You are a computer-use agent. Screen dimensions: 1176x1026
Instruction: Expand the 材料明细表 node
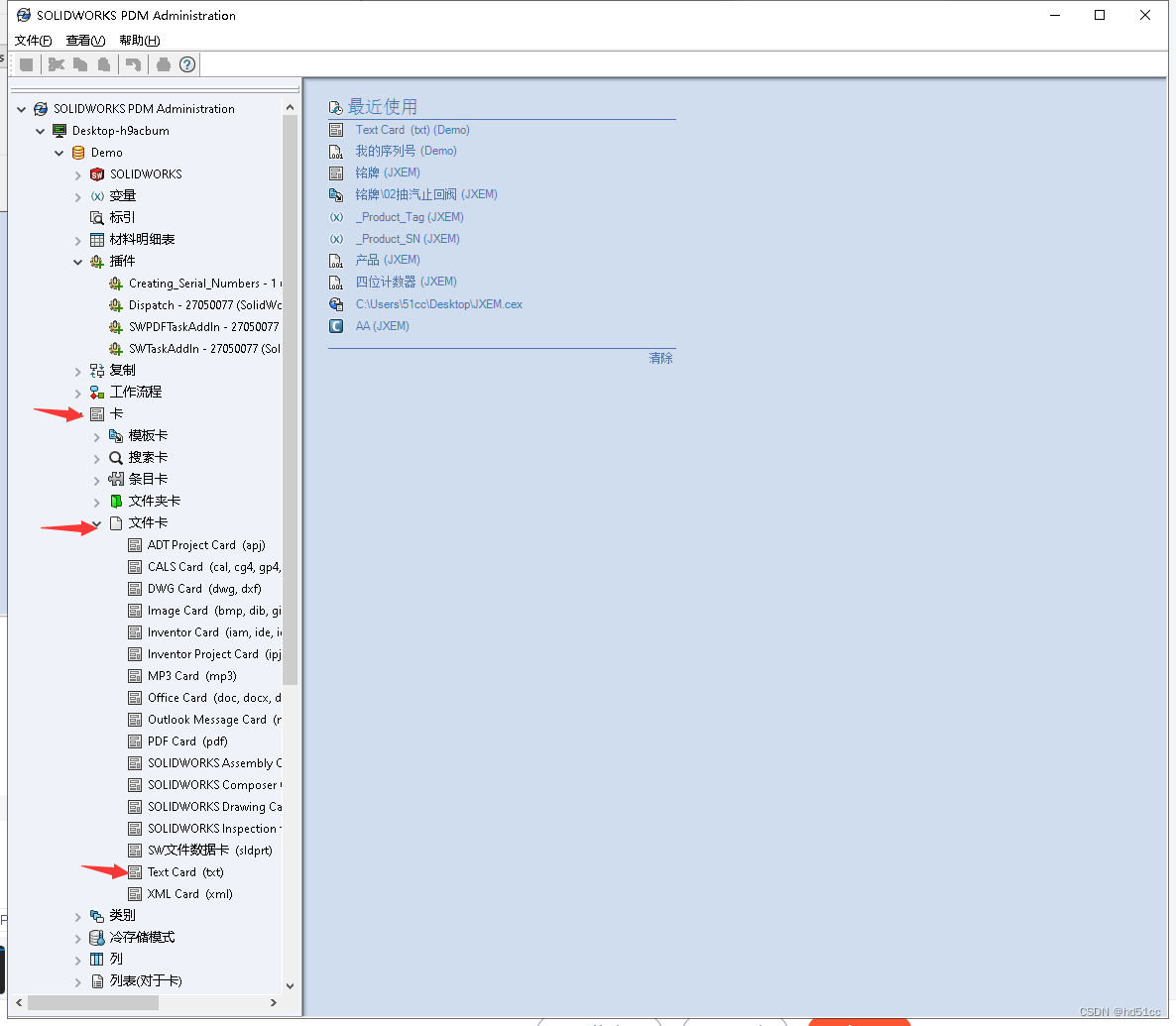click(x=78, y=240)
